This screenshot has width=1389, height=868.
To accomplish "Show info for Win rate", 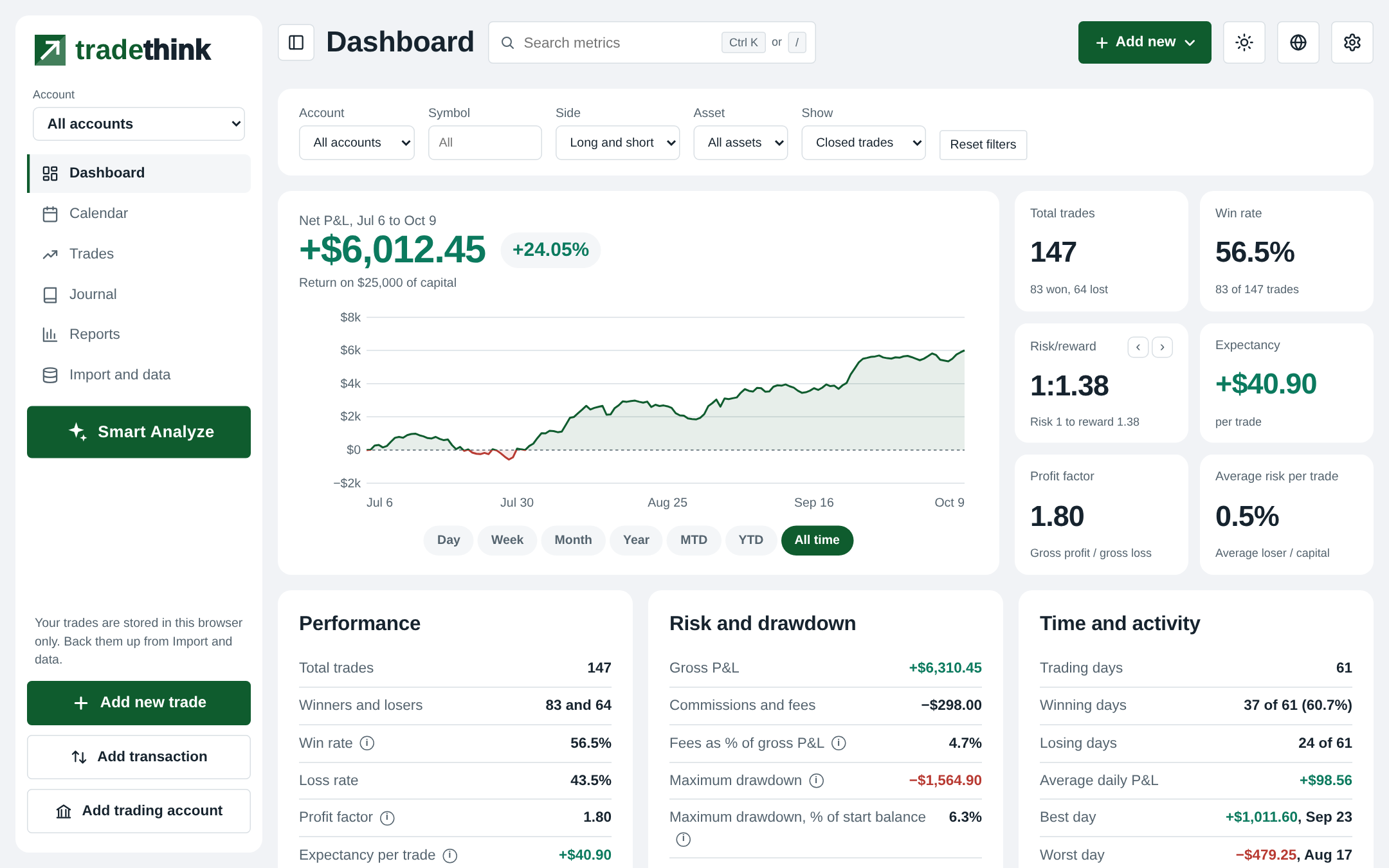I will point(367,743).
